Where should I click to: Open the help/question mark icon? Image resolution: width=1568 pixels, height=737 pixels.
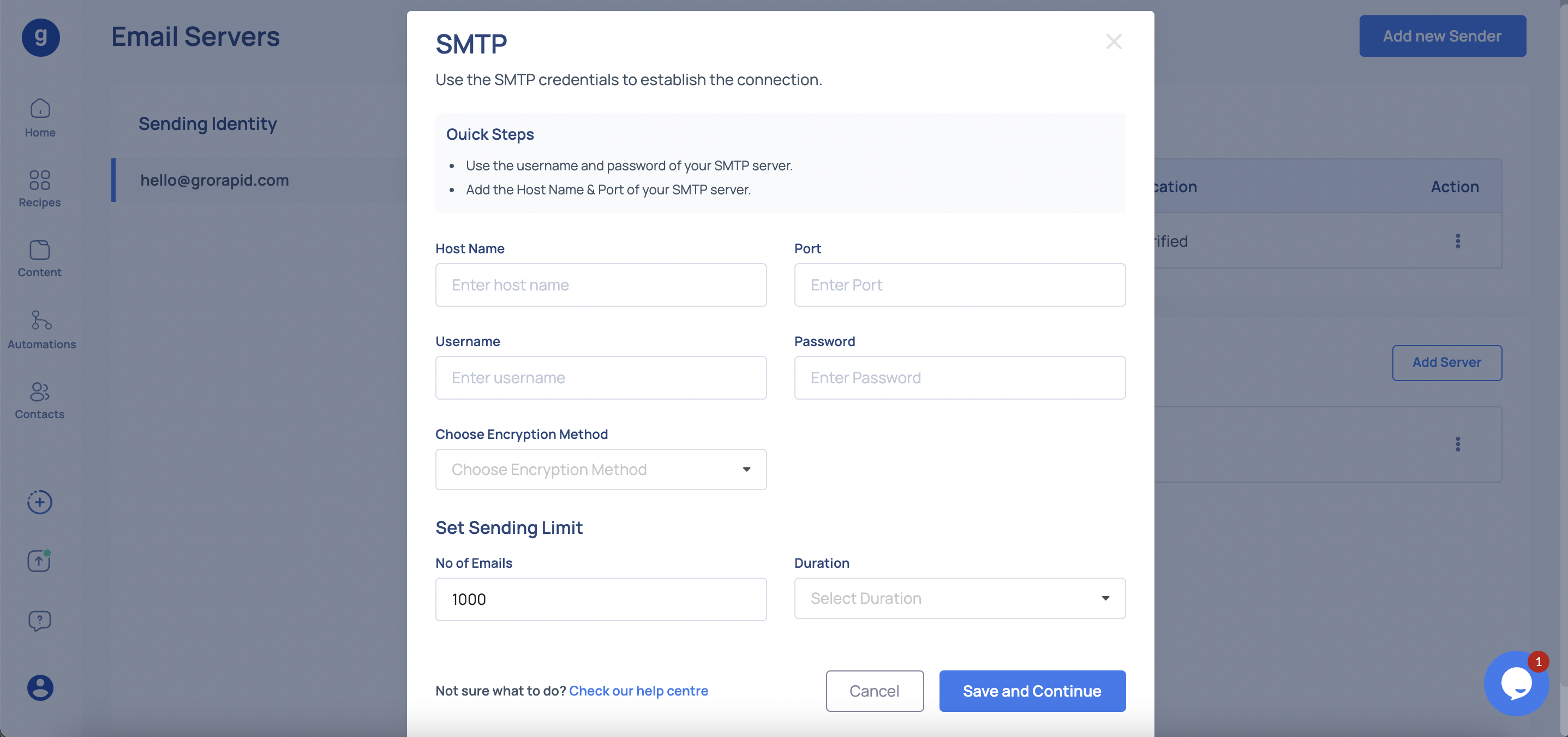(x=39, y=620)
